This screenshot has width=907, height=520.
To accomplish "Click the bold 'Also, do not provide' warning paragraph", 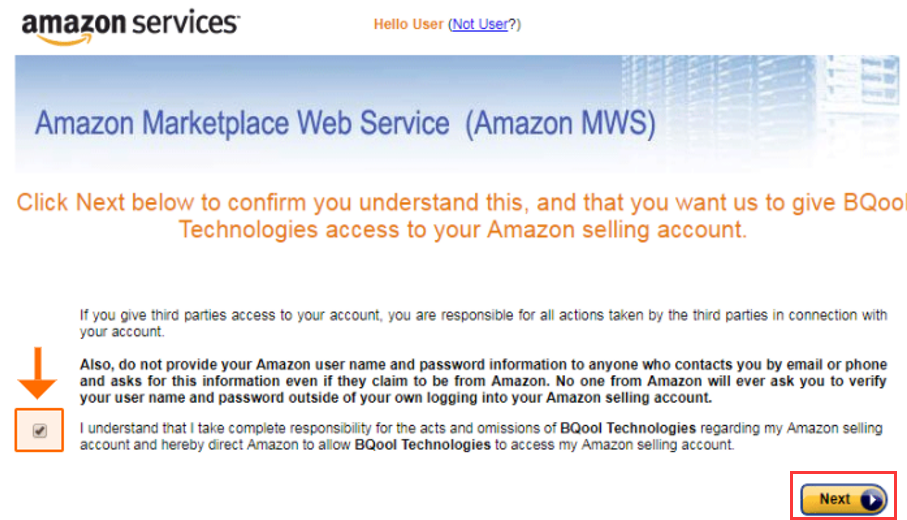I will point(483,381).
